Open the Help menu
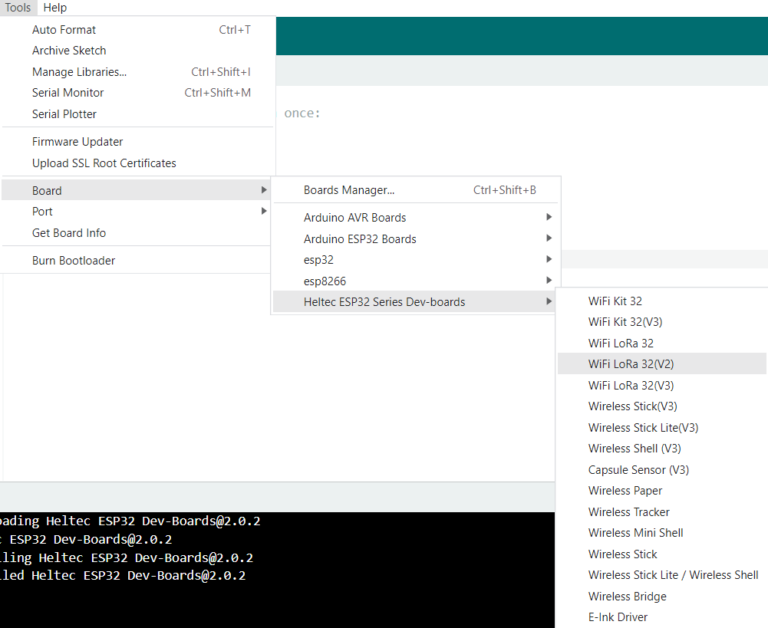 coord(55,8)
